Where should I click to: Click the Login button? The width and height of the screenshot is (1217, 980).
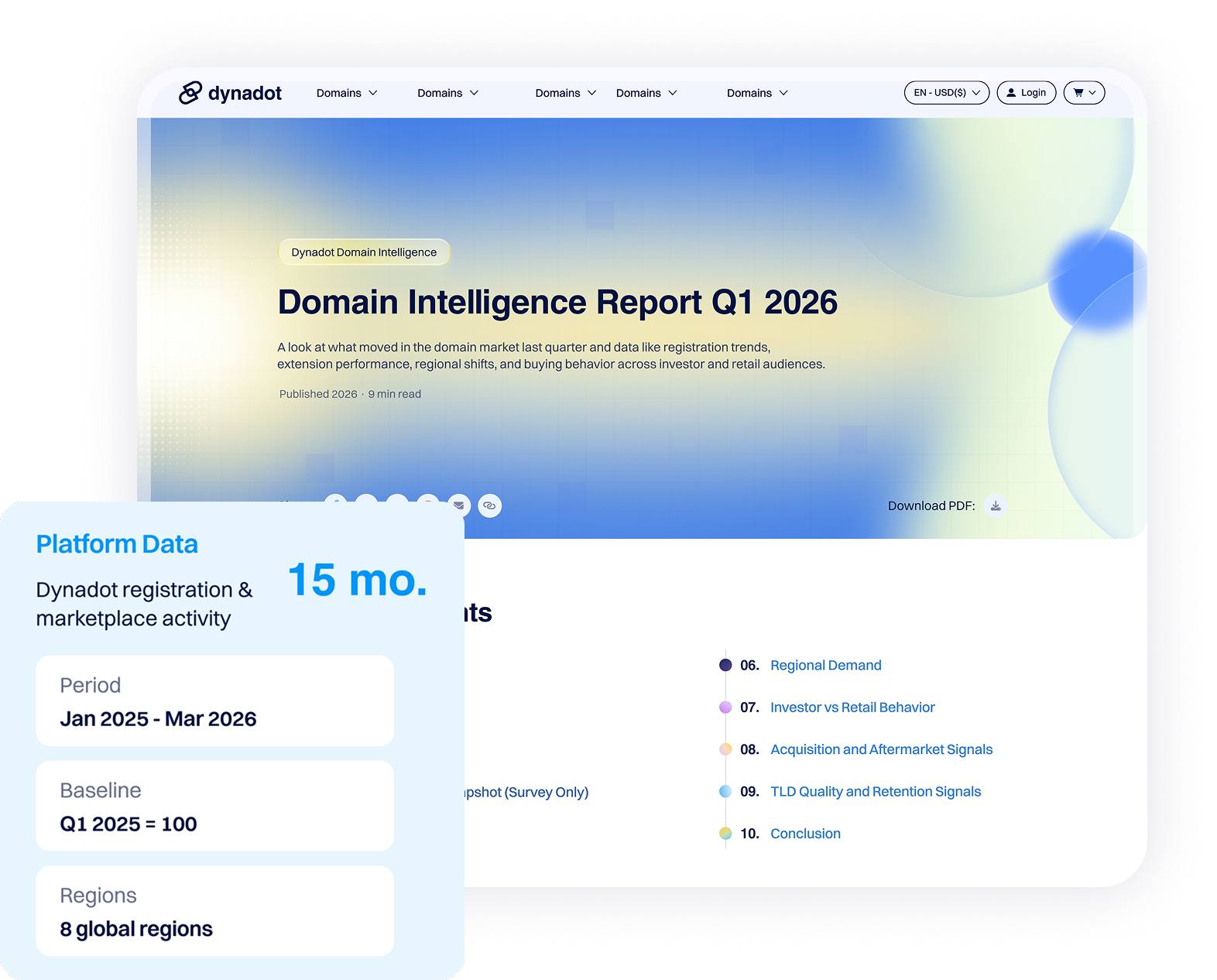coord(1027,93)
